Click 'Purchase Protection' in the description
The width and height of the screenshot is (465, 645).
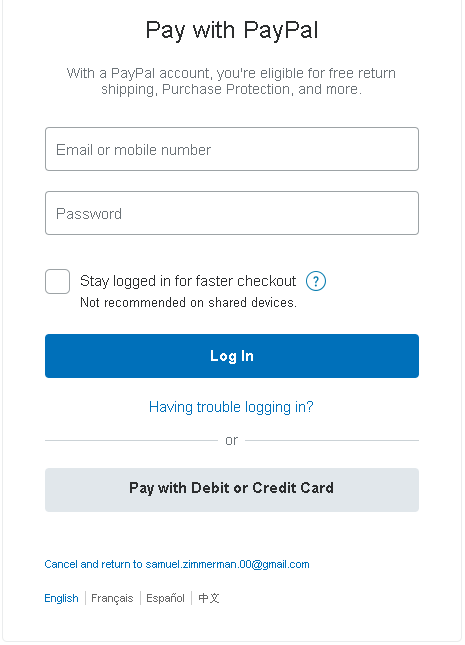(x=226, y=89)
